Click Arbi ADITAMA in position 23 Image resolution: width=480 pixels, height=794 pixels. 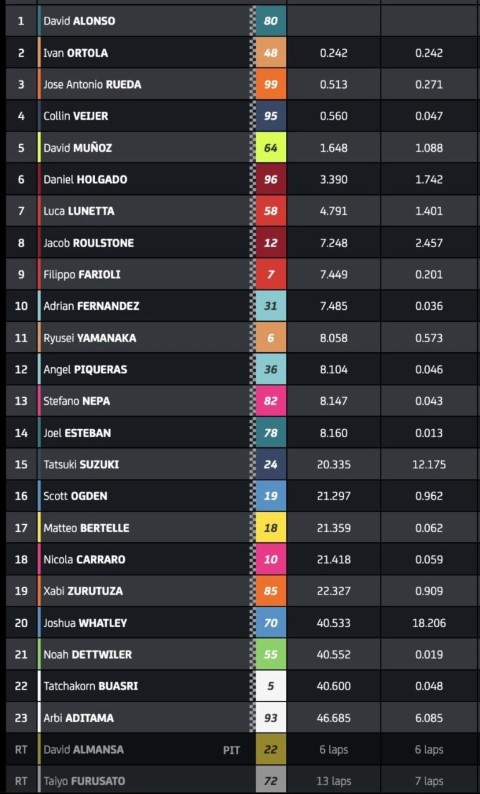pos(78,718)
